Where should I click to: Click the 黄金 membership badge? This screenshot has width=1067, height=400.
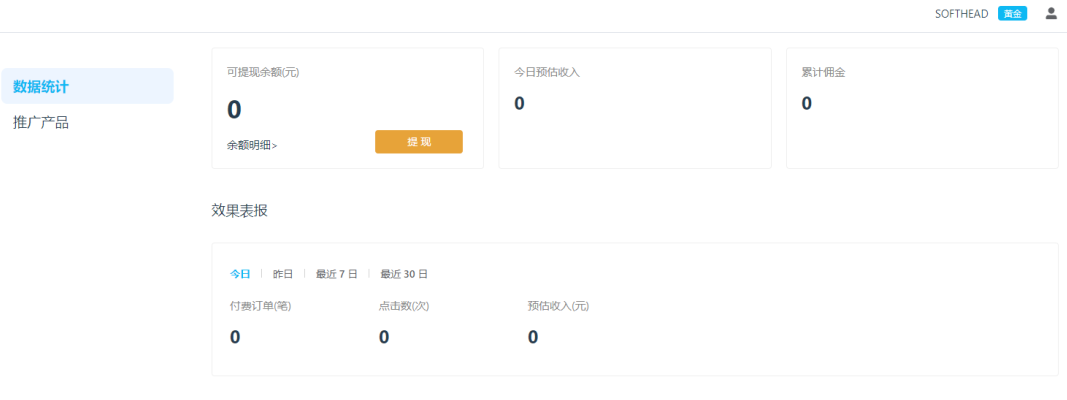point(1012,14)
